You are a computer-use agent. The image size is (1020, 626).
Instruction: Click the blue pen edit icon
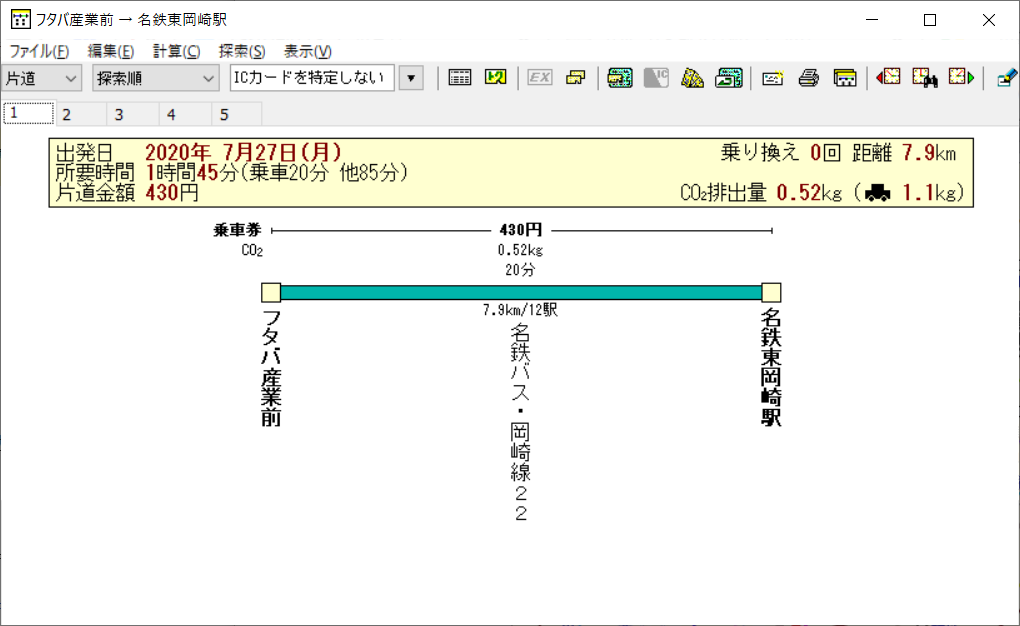click(1006, 78)
